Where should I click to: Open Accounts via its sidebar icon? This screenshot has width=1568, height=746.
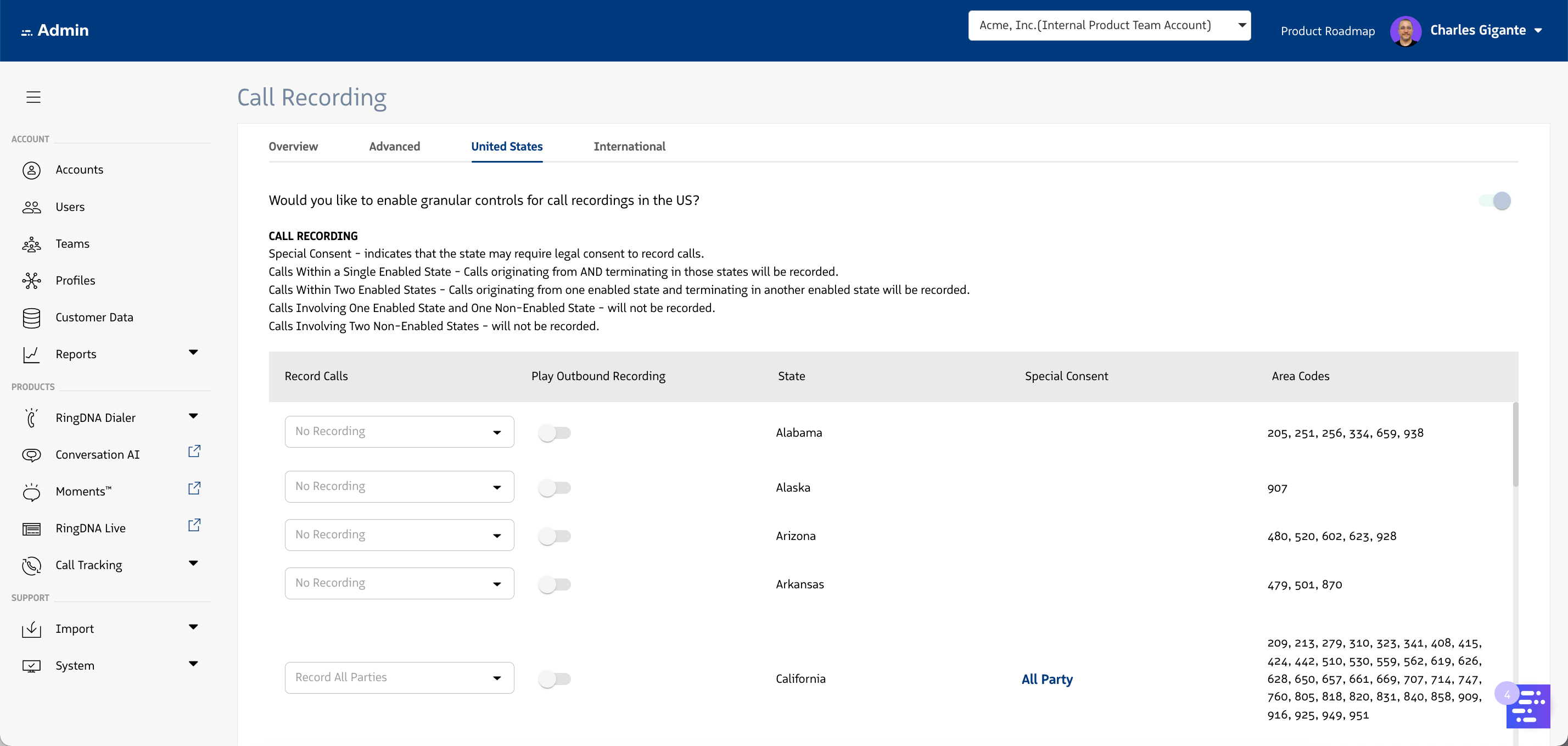[32, 170]
